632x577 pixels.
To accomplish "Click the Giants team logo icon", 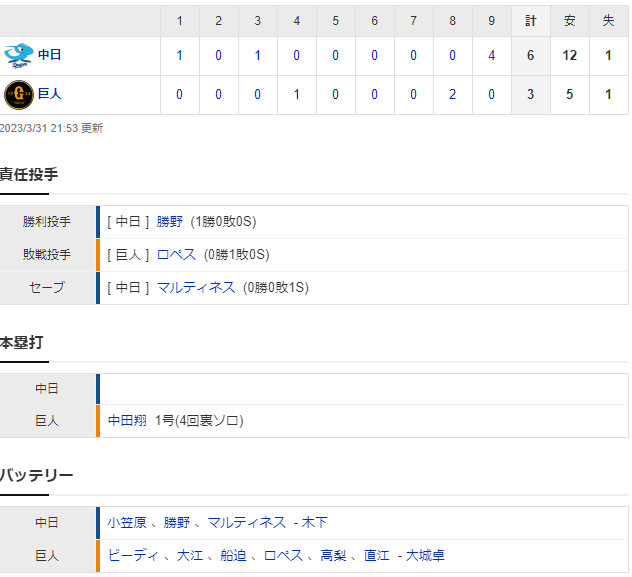I will tap(19, 95).
